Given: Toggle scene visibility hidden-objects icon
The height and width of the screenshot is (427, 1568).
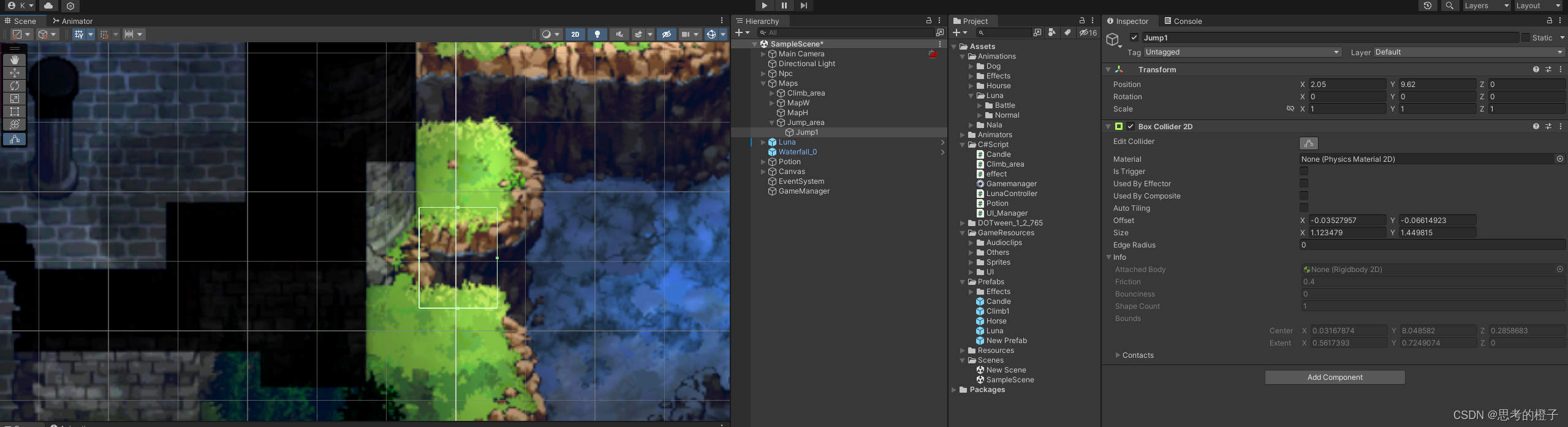Looking at the screenshot, I should [x=667, y=34].
